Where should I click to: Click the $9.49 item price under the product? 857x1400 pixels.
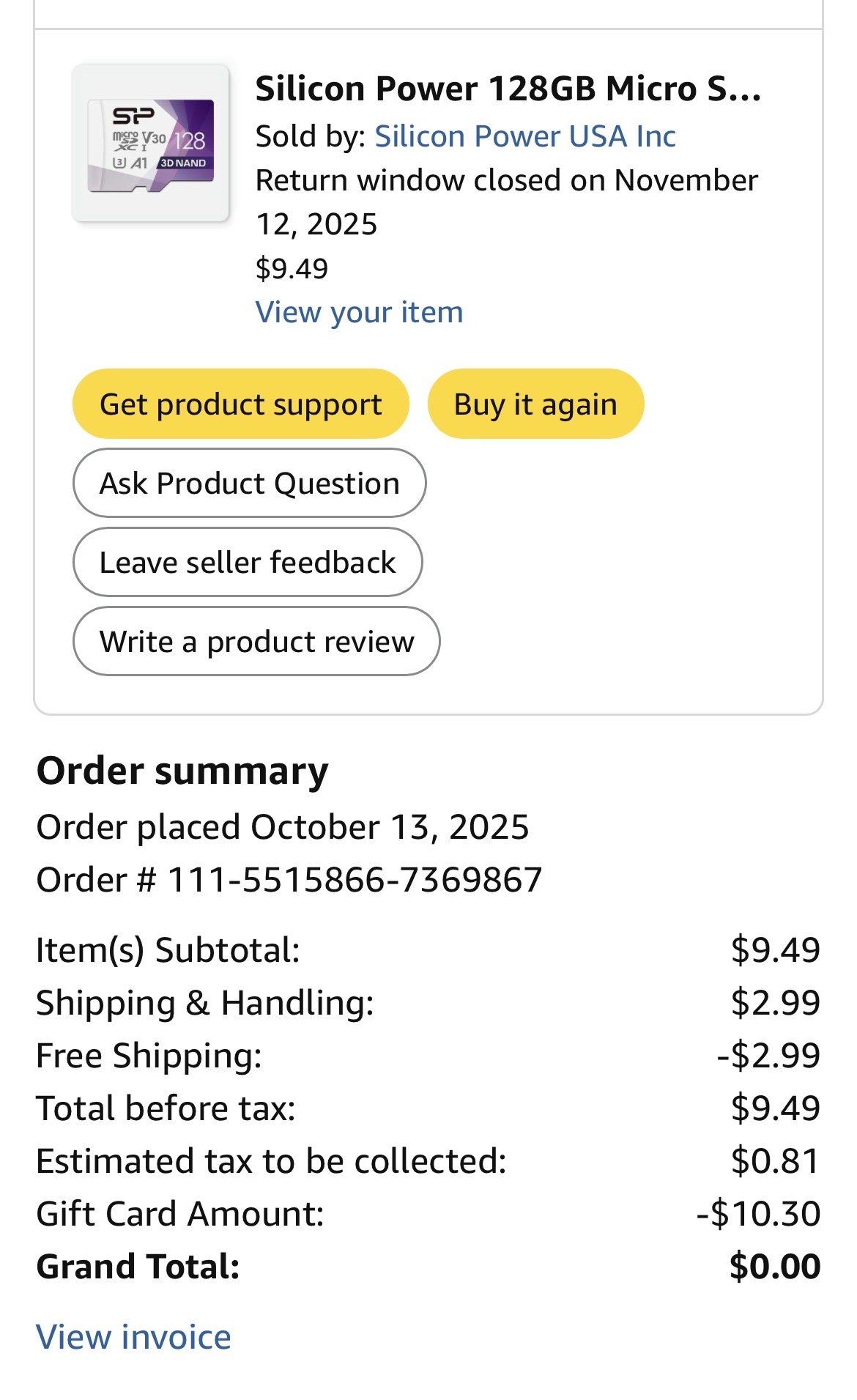[x=292, y=269]
